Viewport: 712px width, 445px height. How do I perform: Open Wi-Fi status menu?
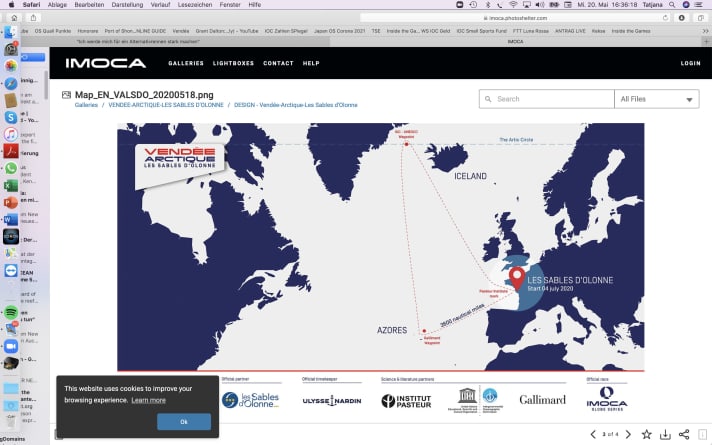tap(513, 5)
